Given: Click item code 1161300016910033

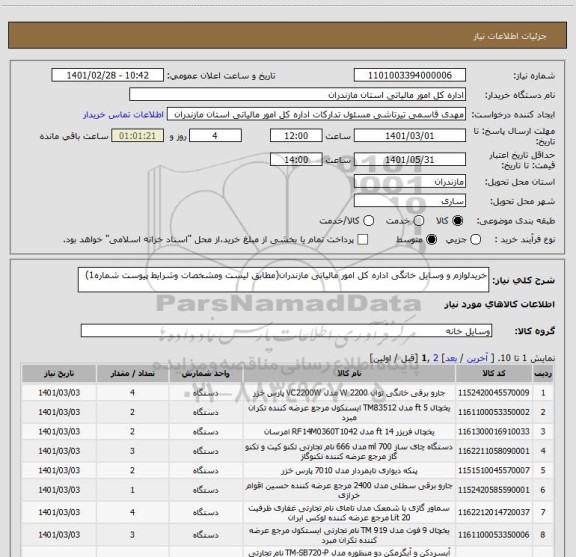Looking at the screenshot, I should click(494, 431).
